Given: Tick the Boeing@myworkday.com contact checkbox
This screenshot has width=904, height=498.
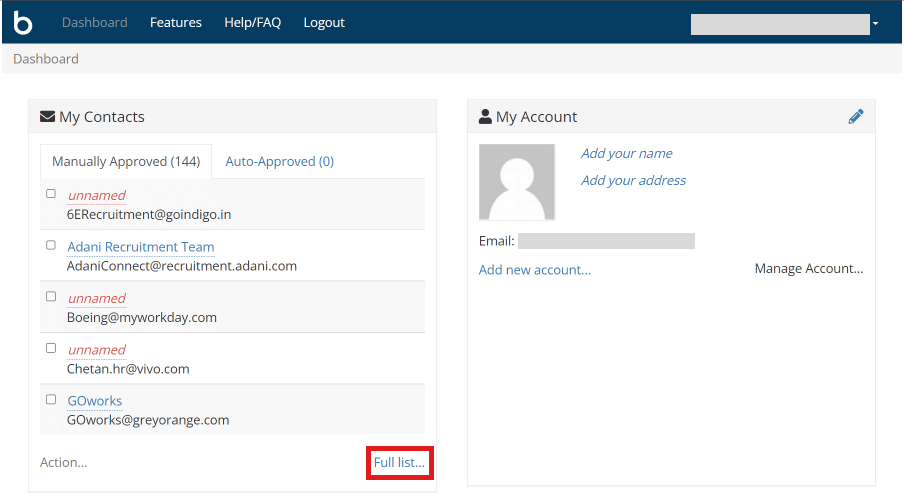Looking at the screenshot, I should point(51,297).
